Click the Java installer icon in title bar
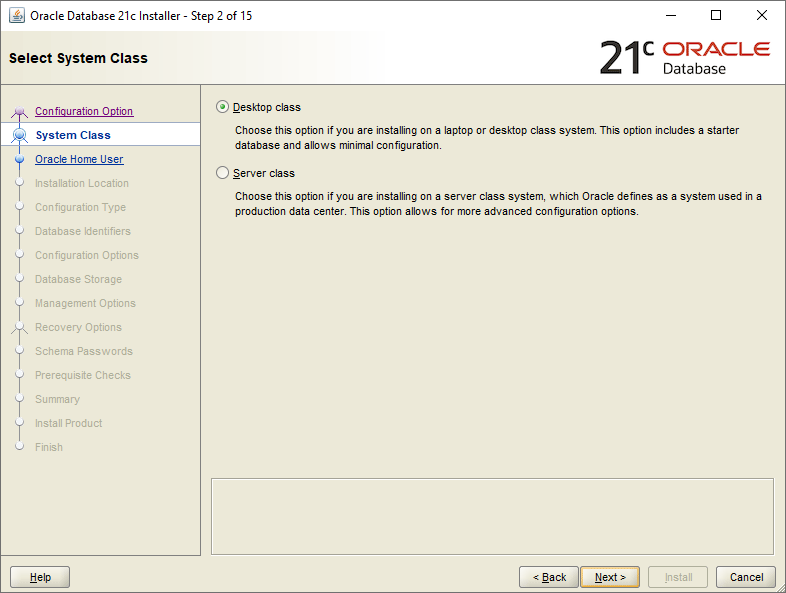The height and width of the screenshot is (593, 786). [17, 16]
